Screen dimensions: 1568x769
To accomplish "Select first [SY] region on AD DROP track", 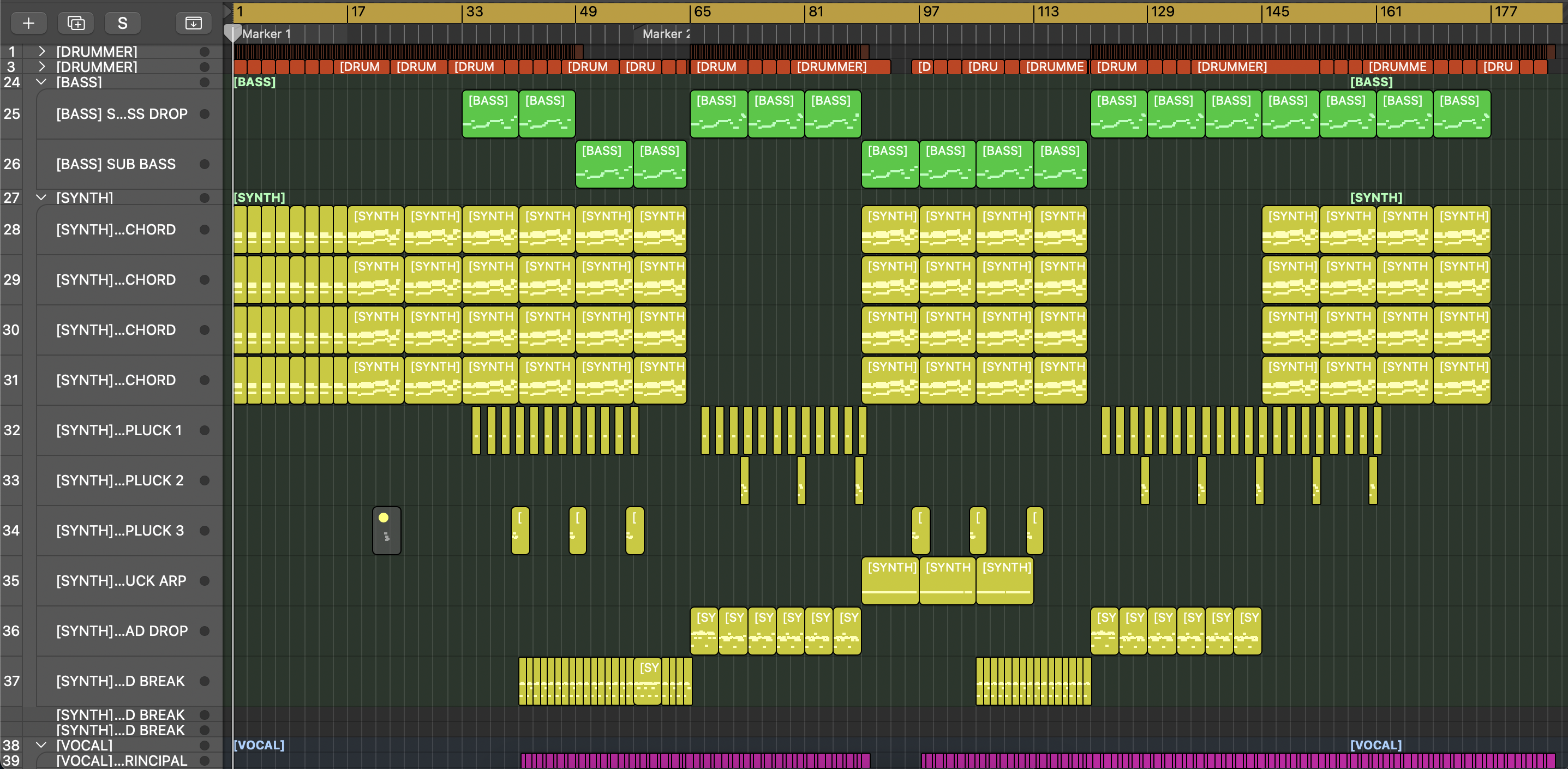I will pos(704,631).
